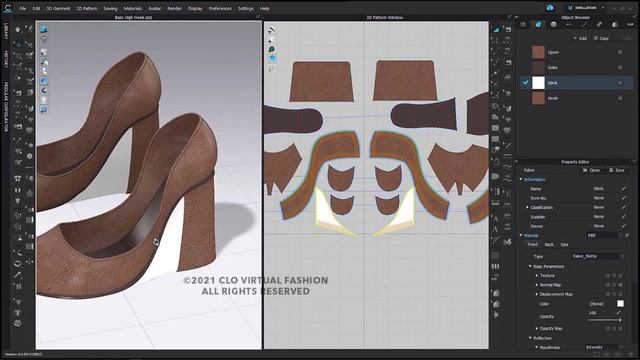Click the Add button in Object Browser

tap(580, 38)
